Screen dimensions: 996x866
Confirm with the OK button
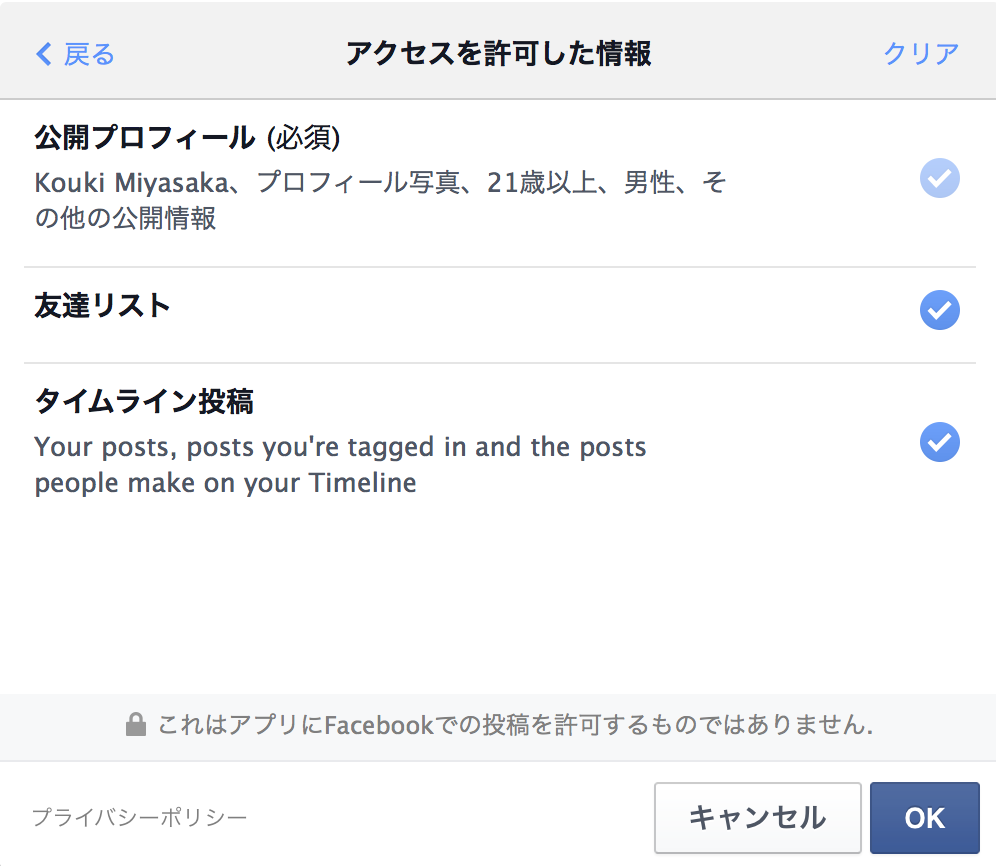[x=925, y=818]
